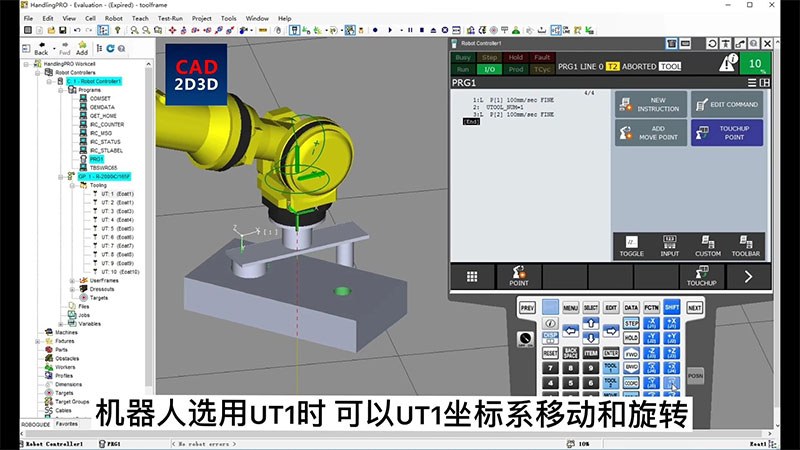Click the teach pendant ON/OFF switch knob

525,339
